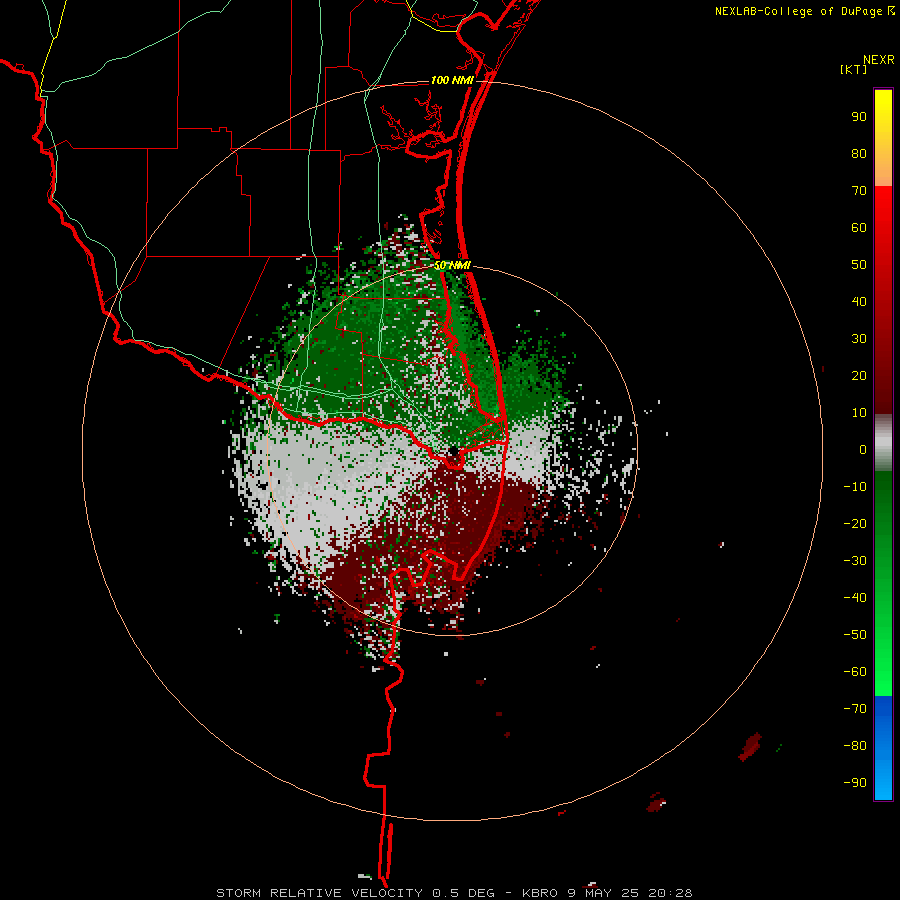900x900 pixels.
Task: Select the "-40" value on the velocity scale
Action: pyautogui.click(x=855, y=598)
